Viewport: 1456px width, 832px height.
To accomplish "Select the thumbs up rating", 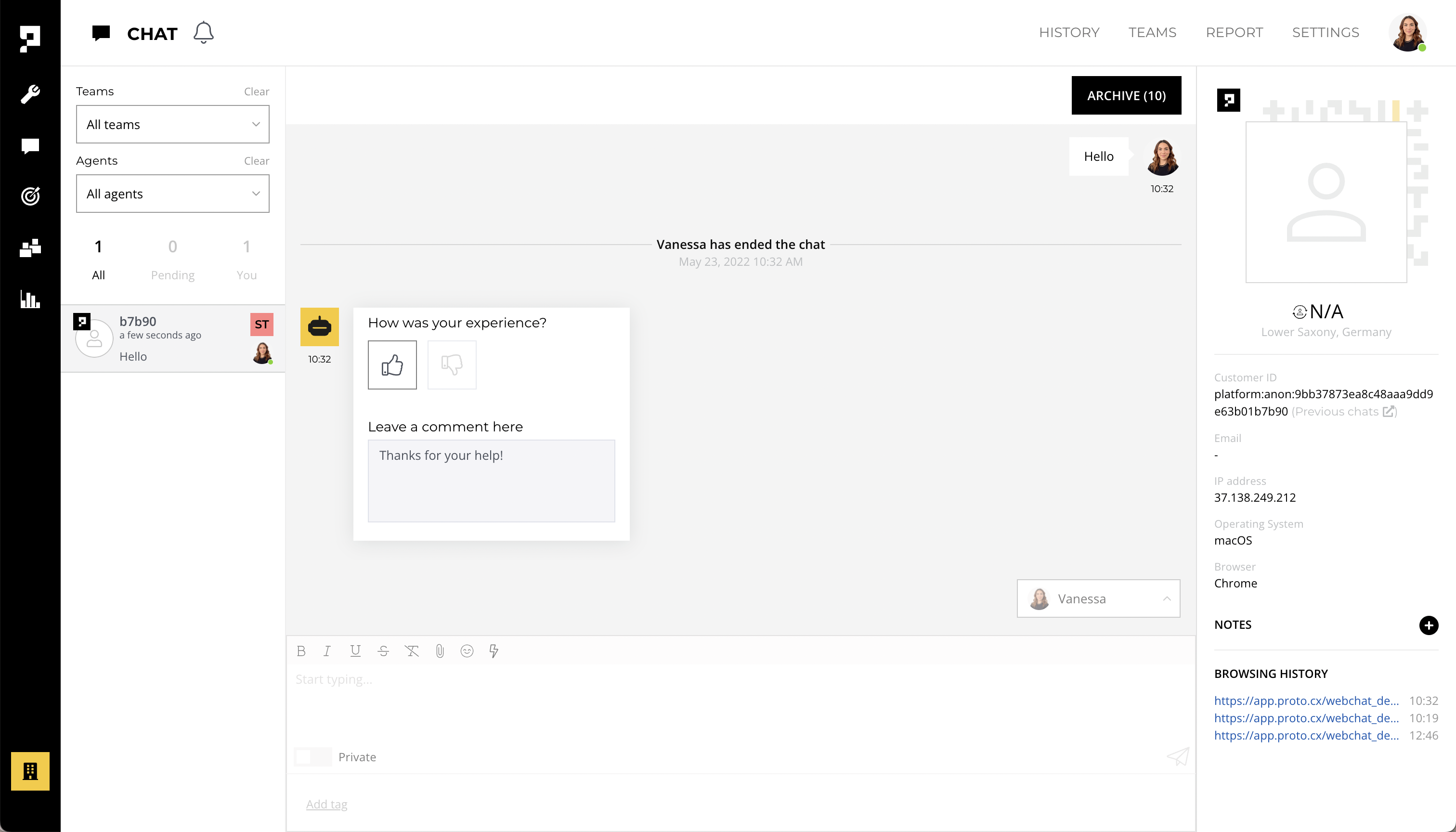I will click(392, 364).
